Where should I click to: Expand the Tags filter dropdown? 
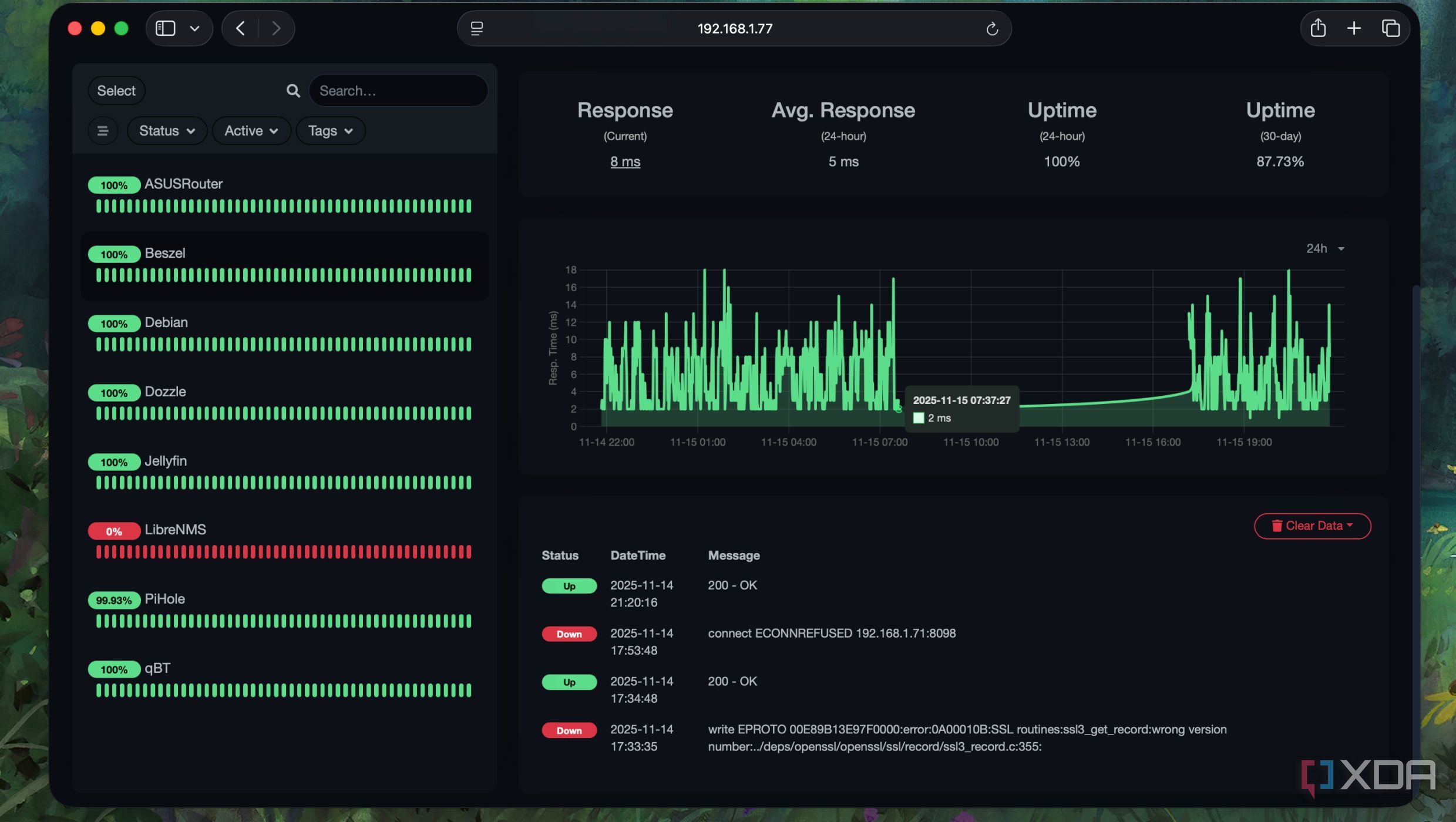[331, 130]
